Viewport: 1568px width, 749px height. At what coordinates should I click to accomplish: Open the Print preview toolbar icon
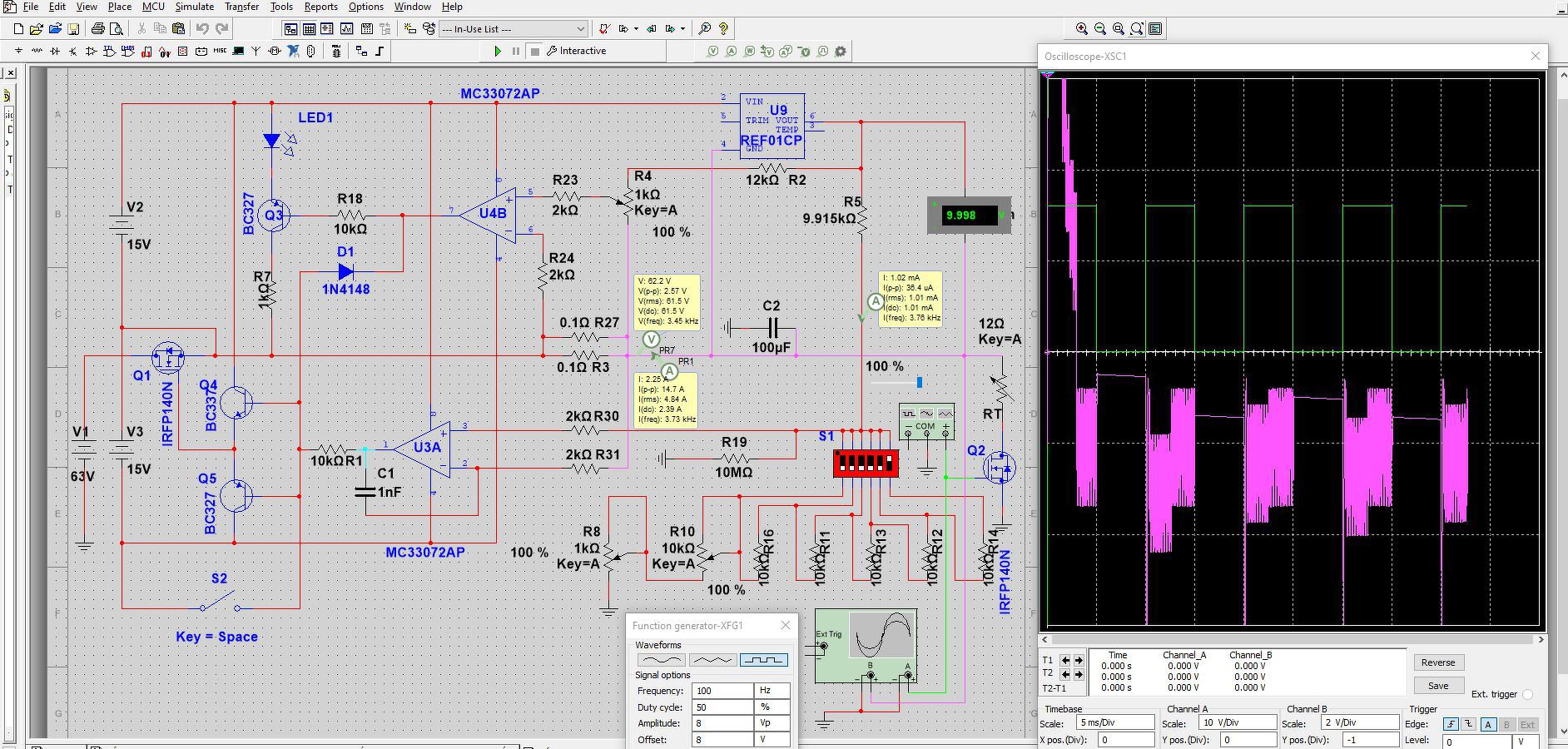[117, 28]
